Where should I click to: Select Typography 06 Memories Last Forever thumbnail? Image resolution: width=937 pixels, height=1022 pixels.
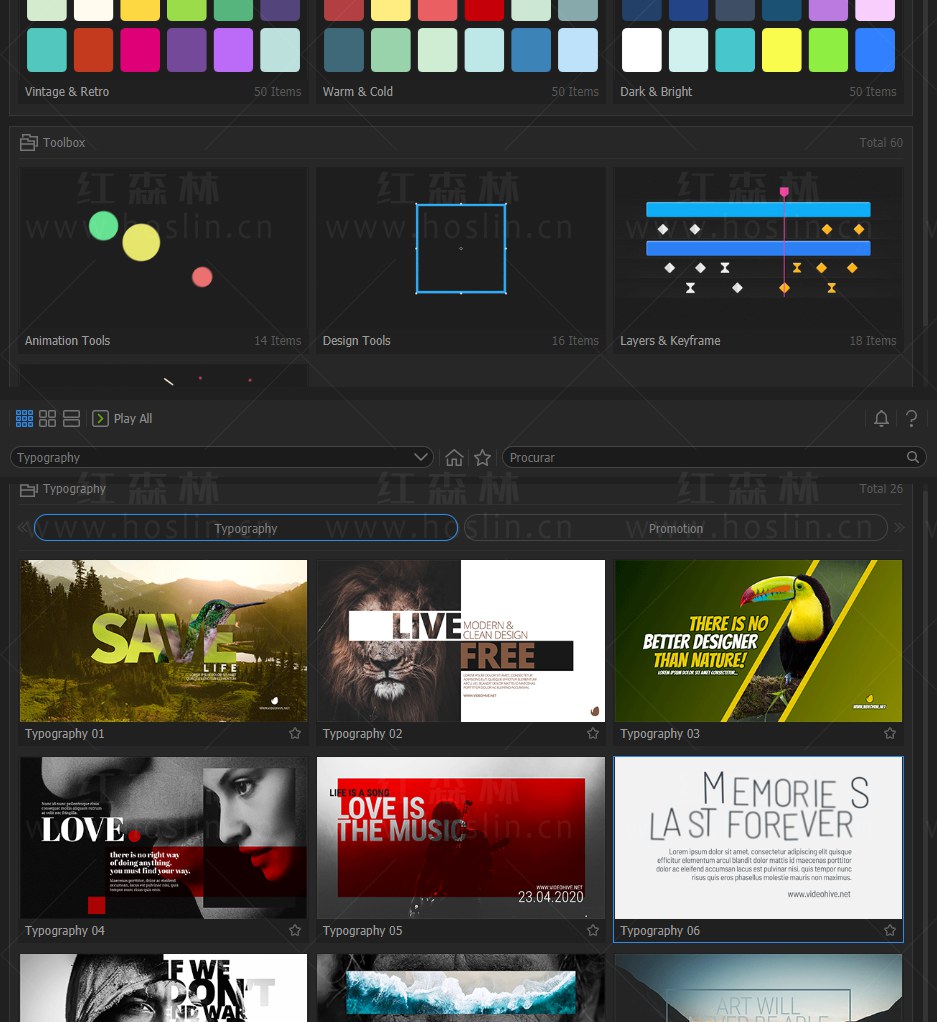(x=758, y=838)
